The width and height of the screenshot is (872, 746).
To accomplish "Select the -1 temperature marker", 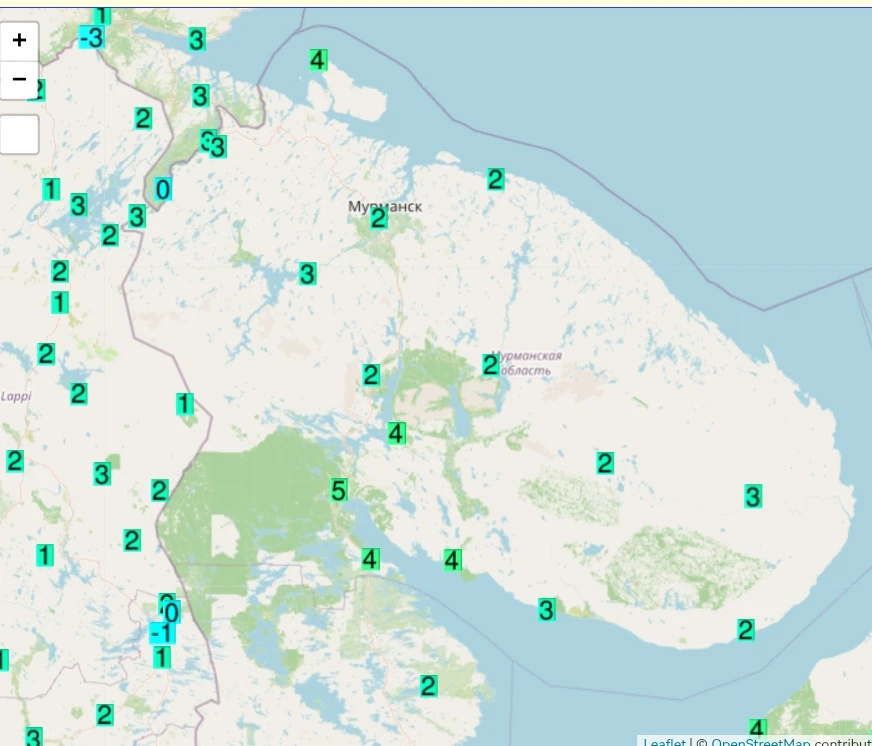I will click(x=162, y=633).
